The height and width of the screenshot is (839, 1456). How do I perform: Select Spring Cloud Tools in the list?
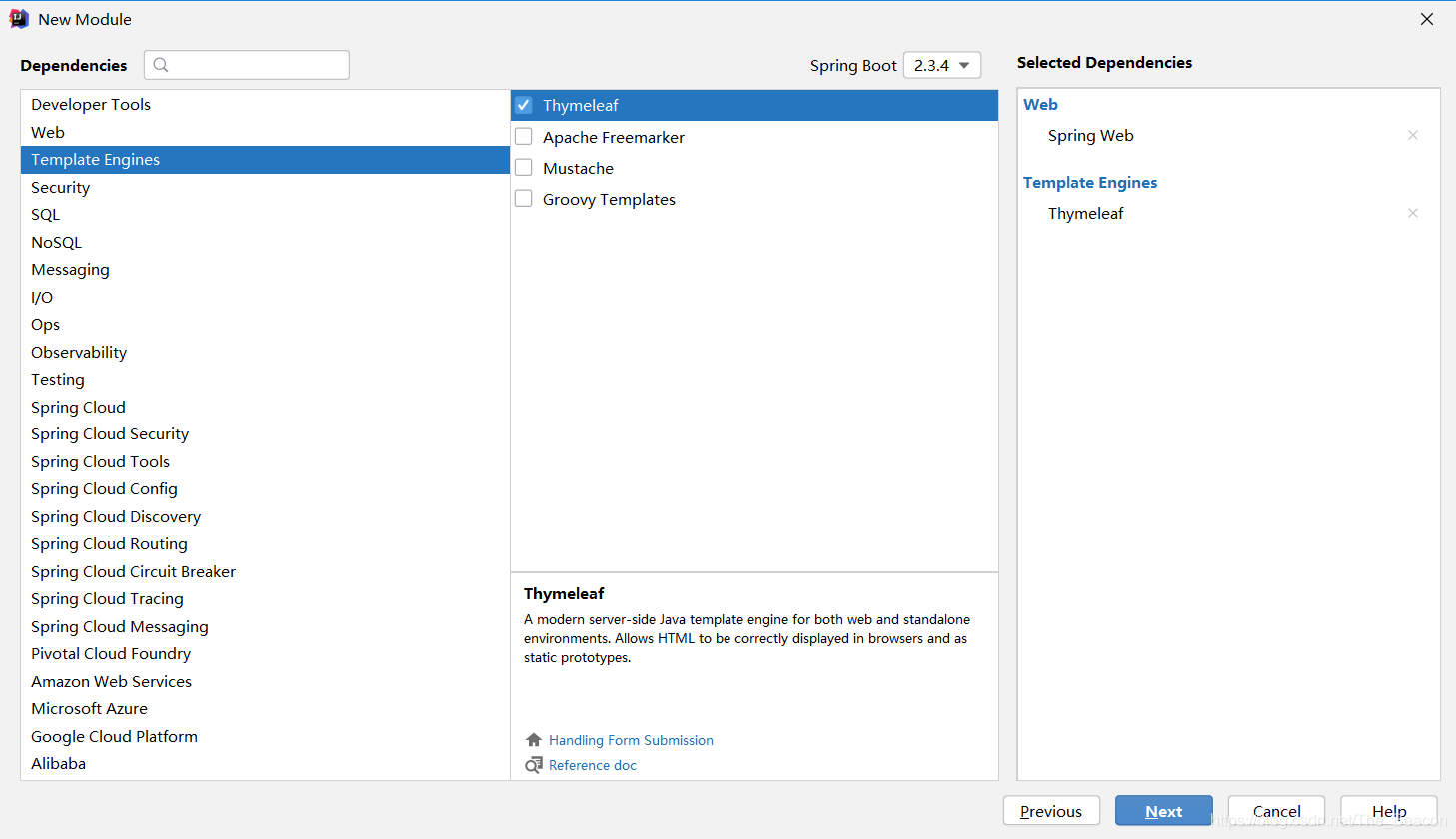click(x=265, y=461)
